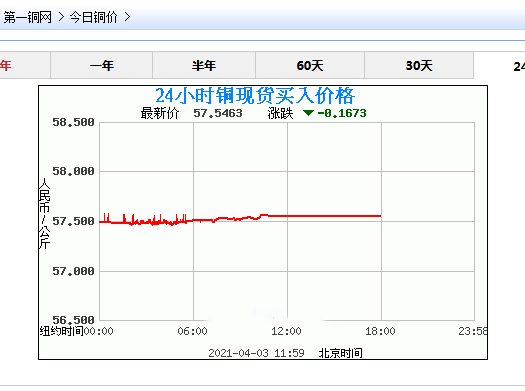Switch to the 60天 tab

click(x=310, y=65)
